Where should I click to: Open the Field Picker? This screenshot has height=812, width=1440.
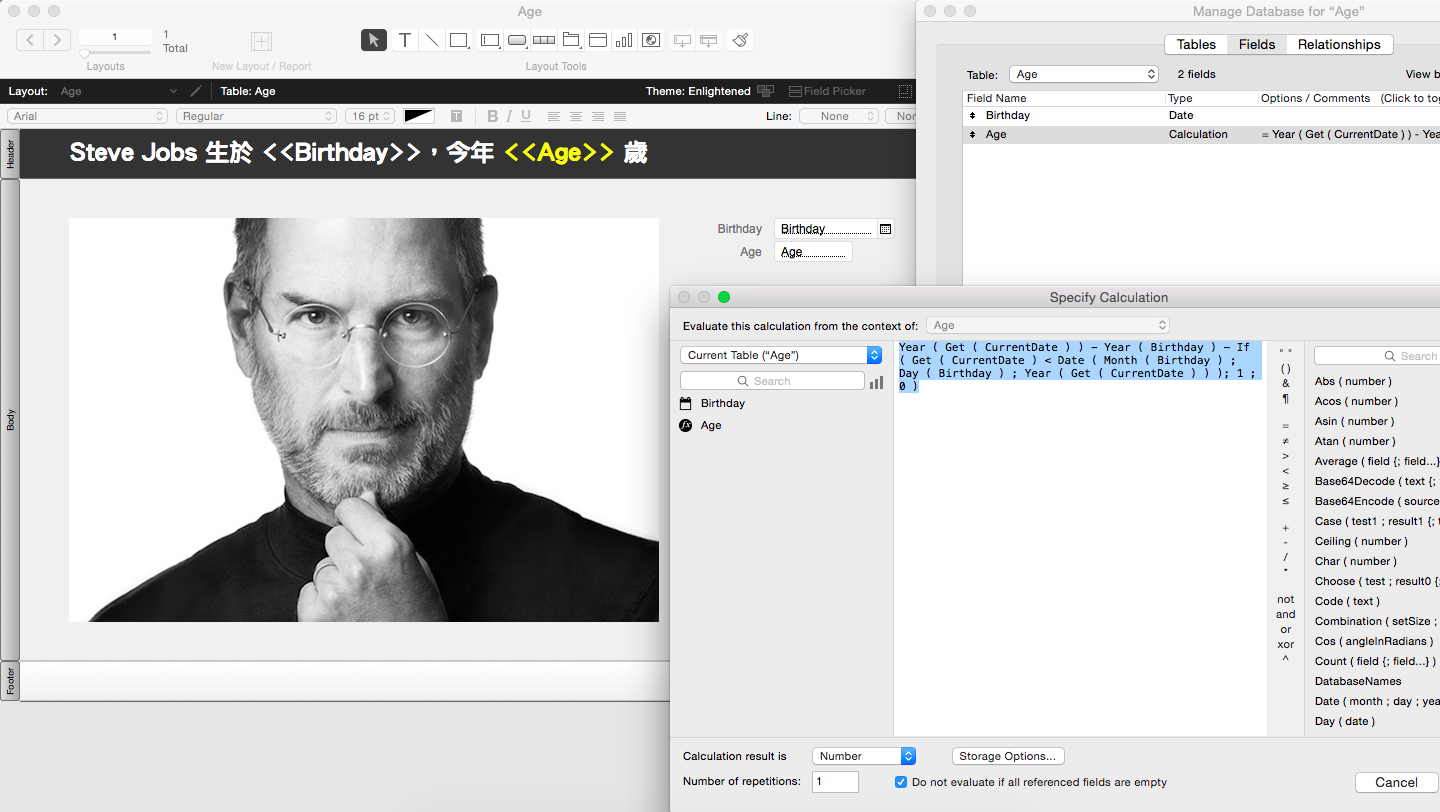827,91
